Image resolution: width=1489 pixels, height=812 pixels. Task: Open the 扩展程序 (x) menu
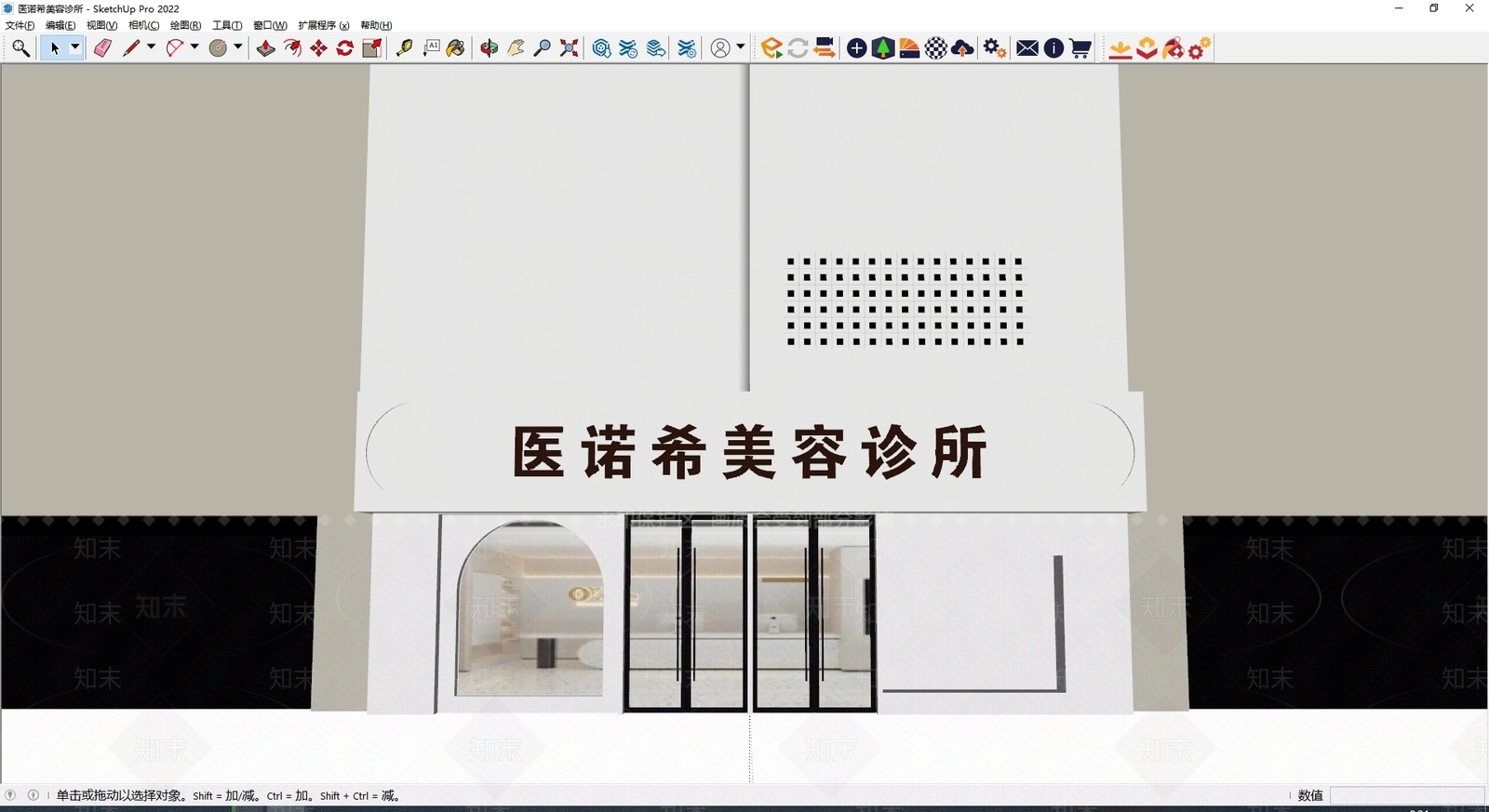(x=324, y=25)
